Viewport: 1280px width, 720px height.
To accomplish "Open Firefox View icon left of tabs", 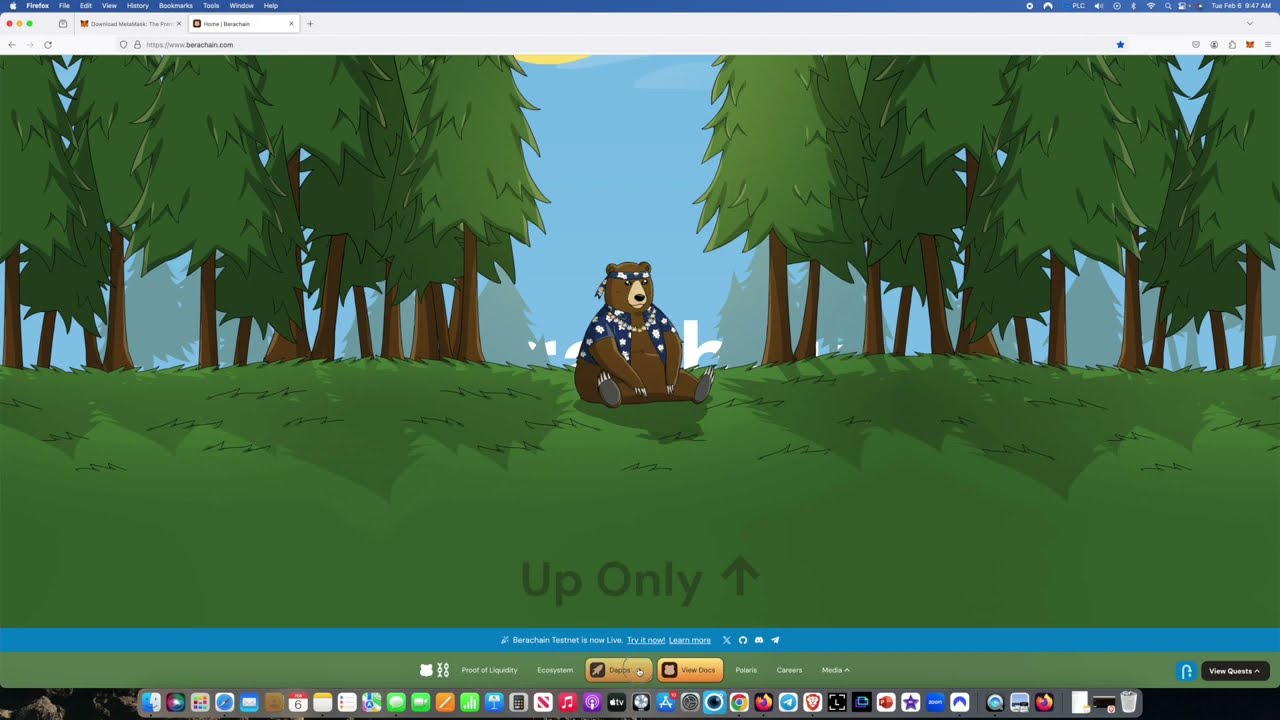I will pos(63,24).
